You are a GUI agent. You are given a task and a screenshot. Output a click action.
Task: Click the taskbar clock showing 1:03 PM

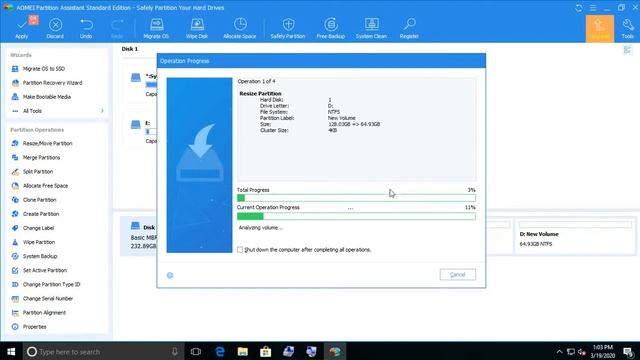603,351
